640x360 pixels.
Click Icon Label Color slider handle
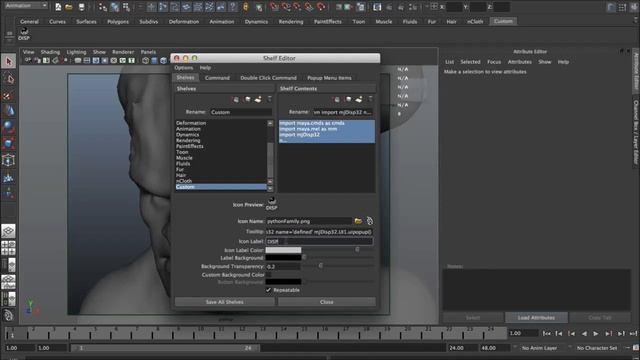pyautogui.click(x=357, y=249)
